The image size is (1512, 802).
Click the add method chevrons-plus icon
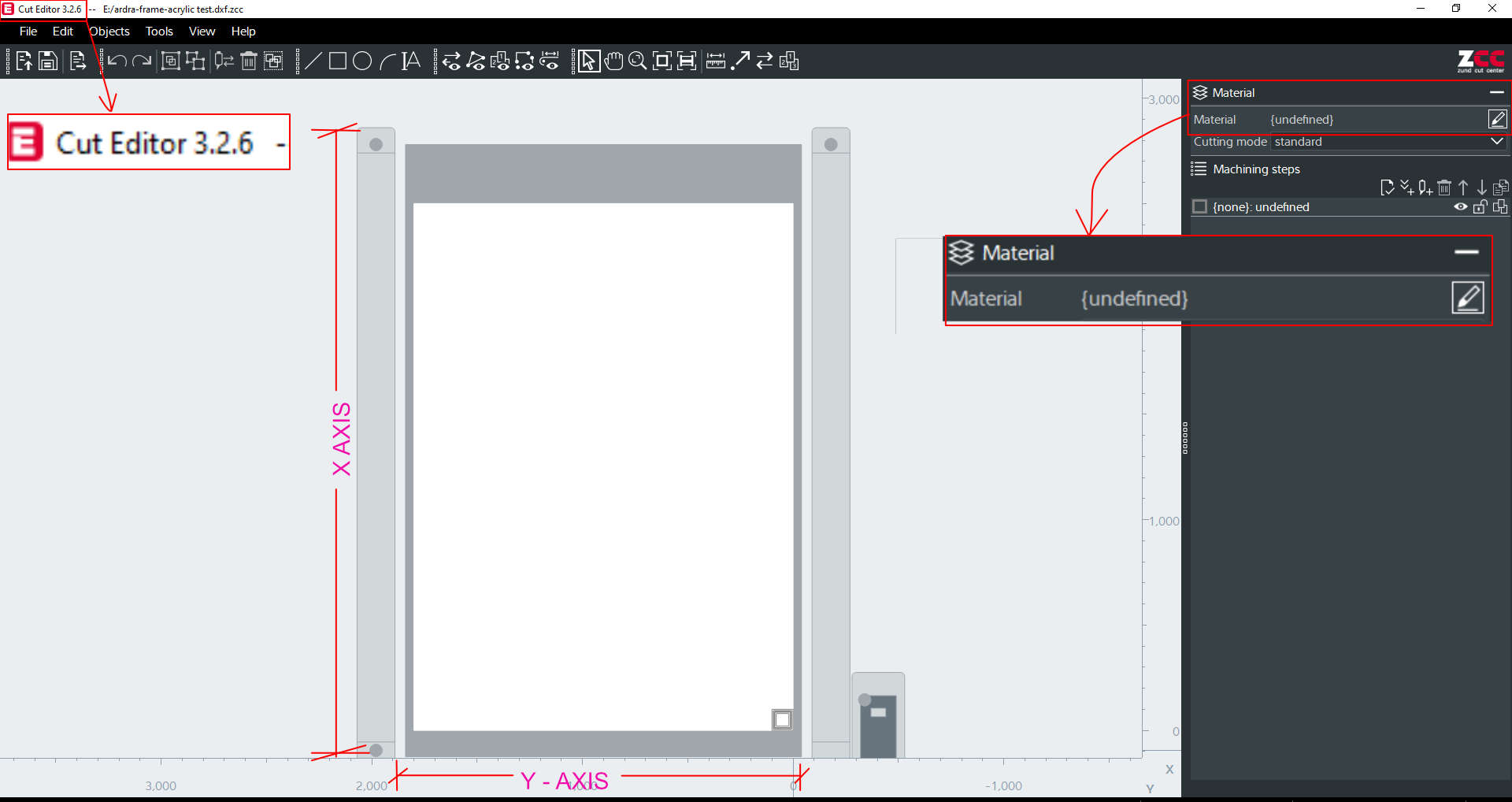(x=1406, y=188)
